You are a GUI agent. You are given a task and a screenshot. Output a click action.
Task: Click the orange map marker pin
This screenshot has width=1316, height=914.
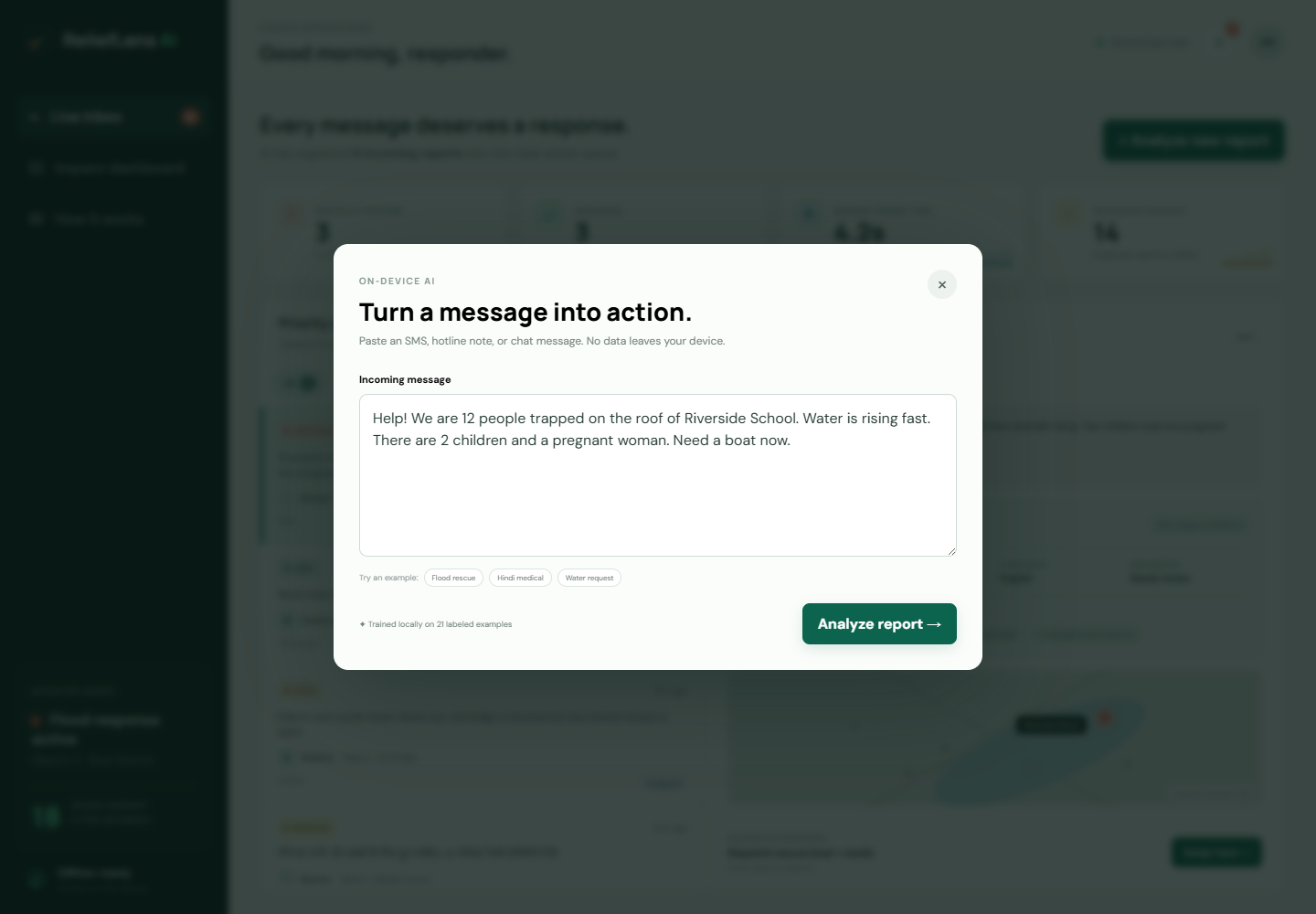[1105, 718]
